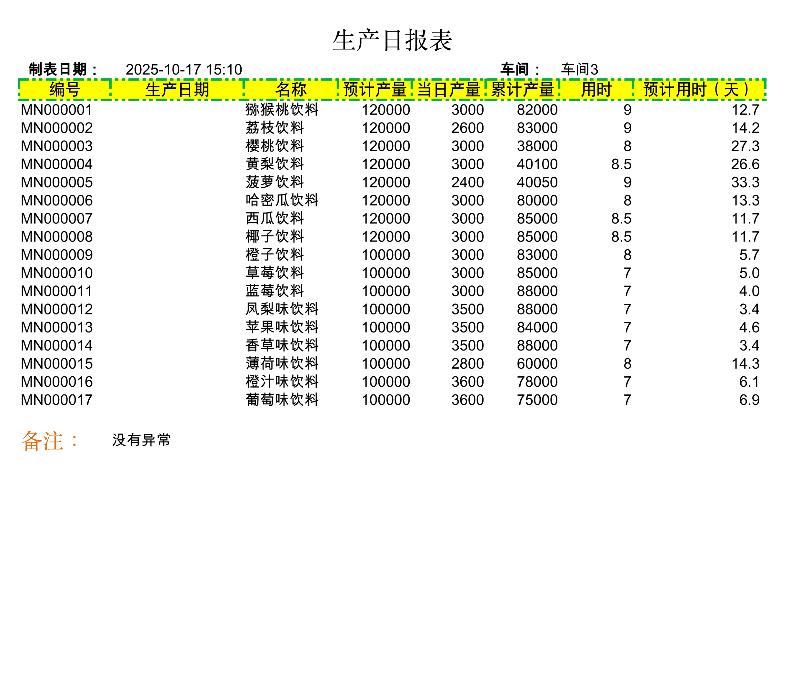Select the 用时 column header
The width and height of the screenshot is (800, 700).
click(x=596, y=89)
